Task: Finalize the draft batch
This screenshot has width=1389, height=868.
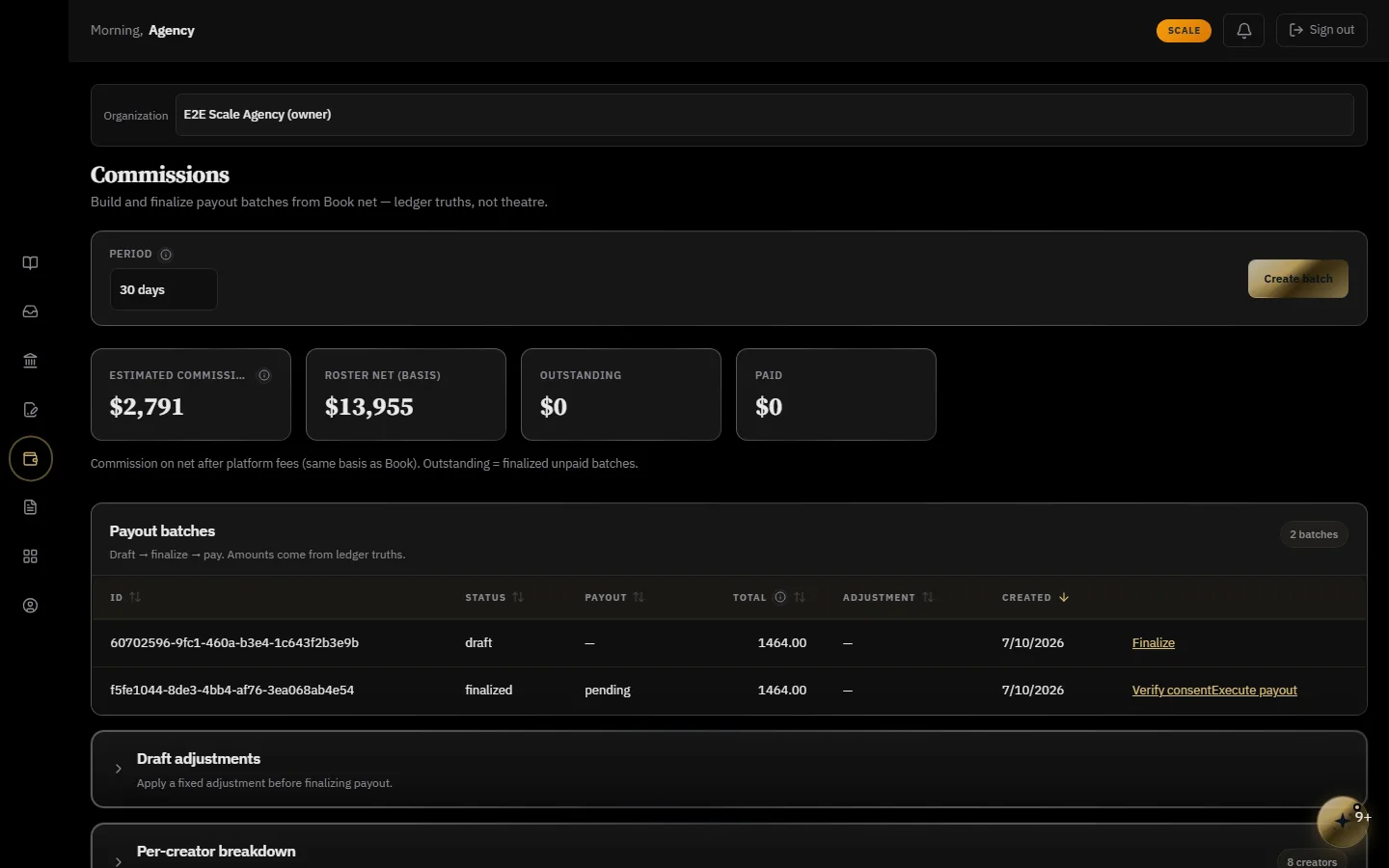Action: click(x=1154, y=643)
